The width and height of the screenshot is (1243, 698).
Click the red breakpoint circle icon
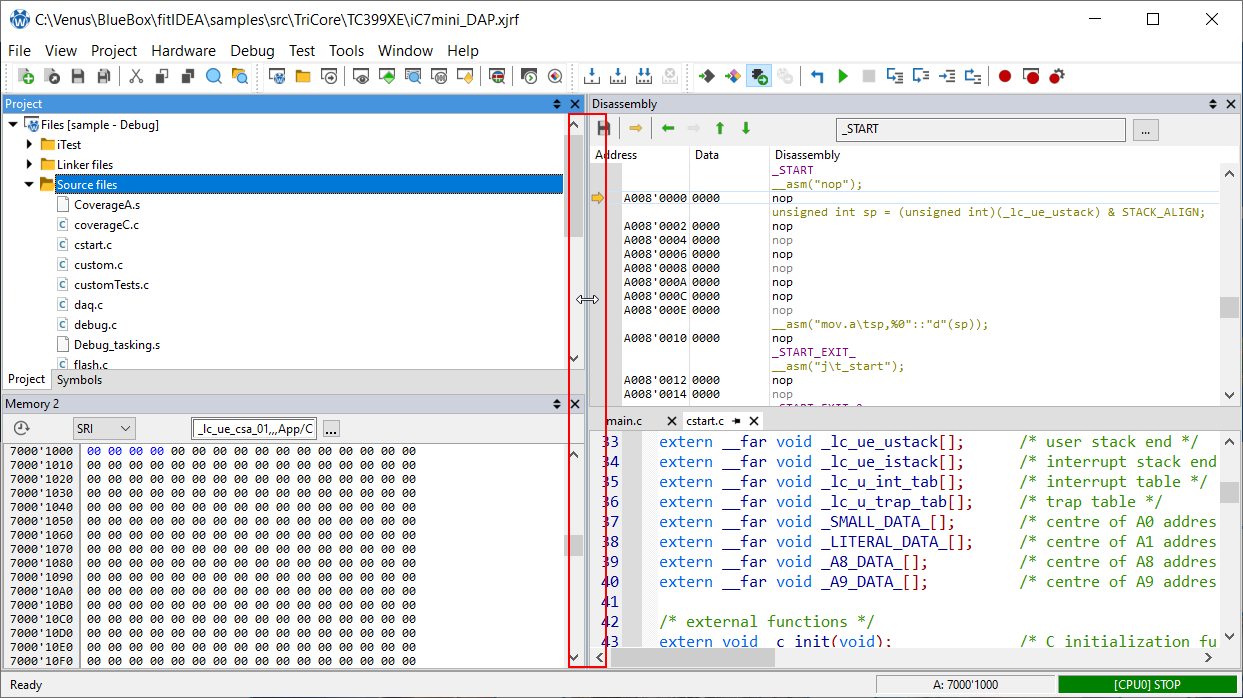1005,76
